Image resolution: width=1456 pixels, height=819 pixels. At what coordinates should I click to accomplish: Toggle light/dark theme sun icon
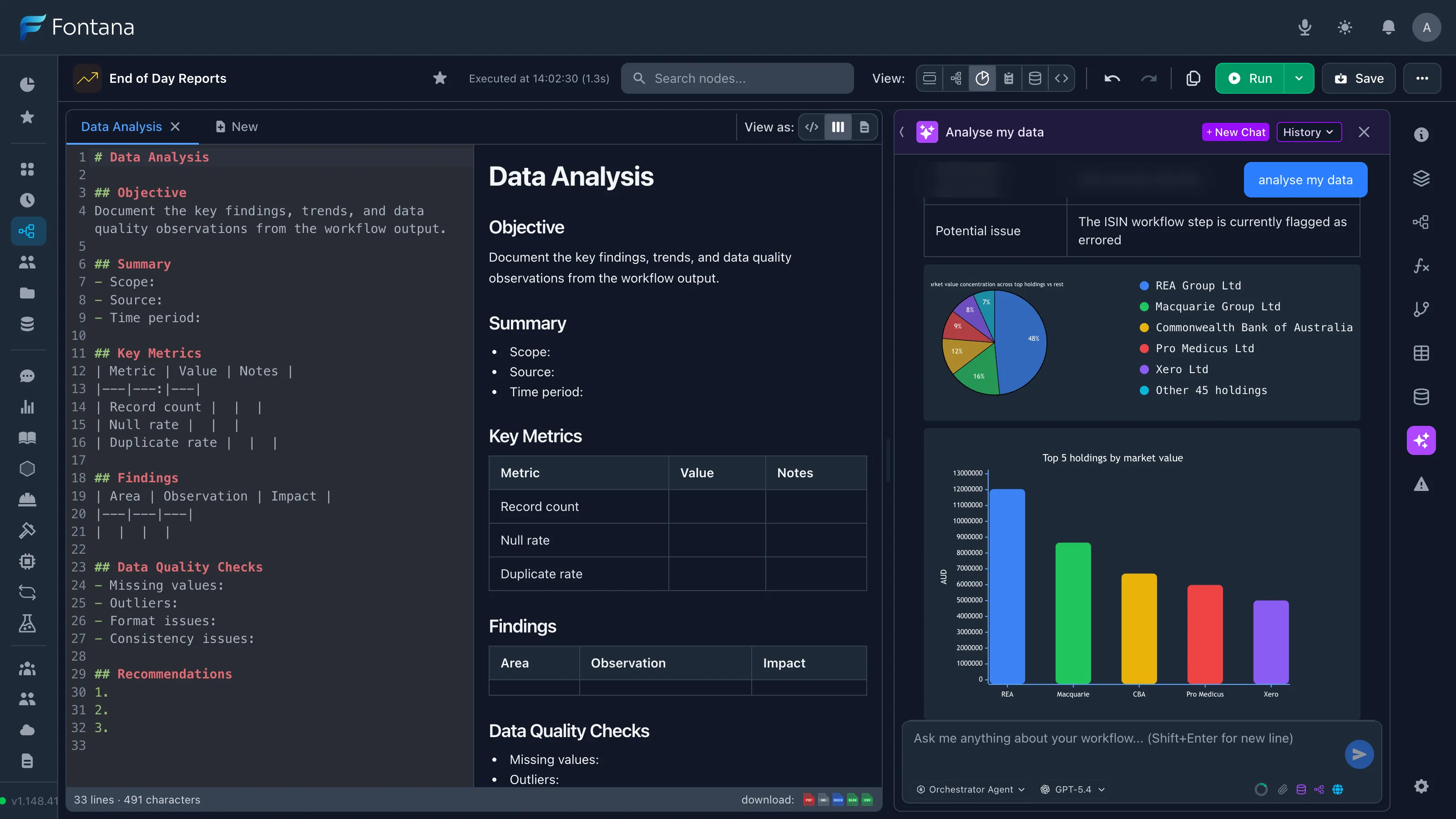[1345, 27]
